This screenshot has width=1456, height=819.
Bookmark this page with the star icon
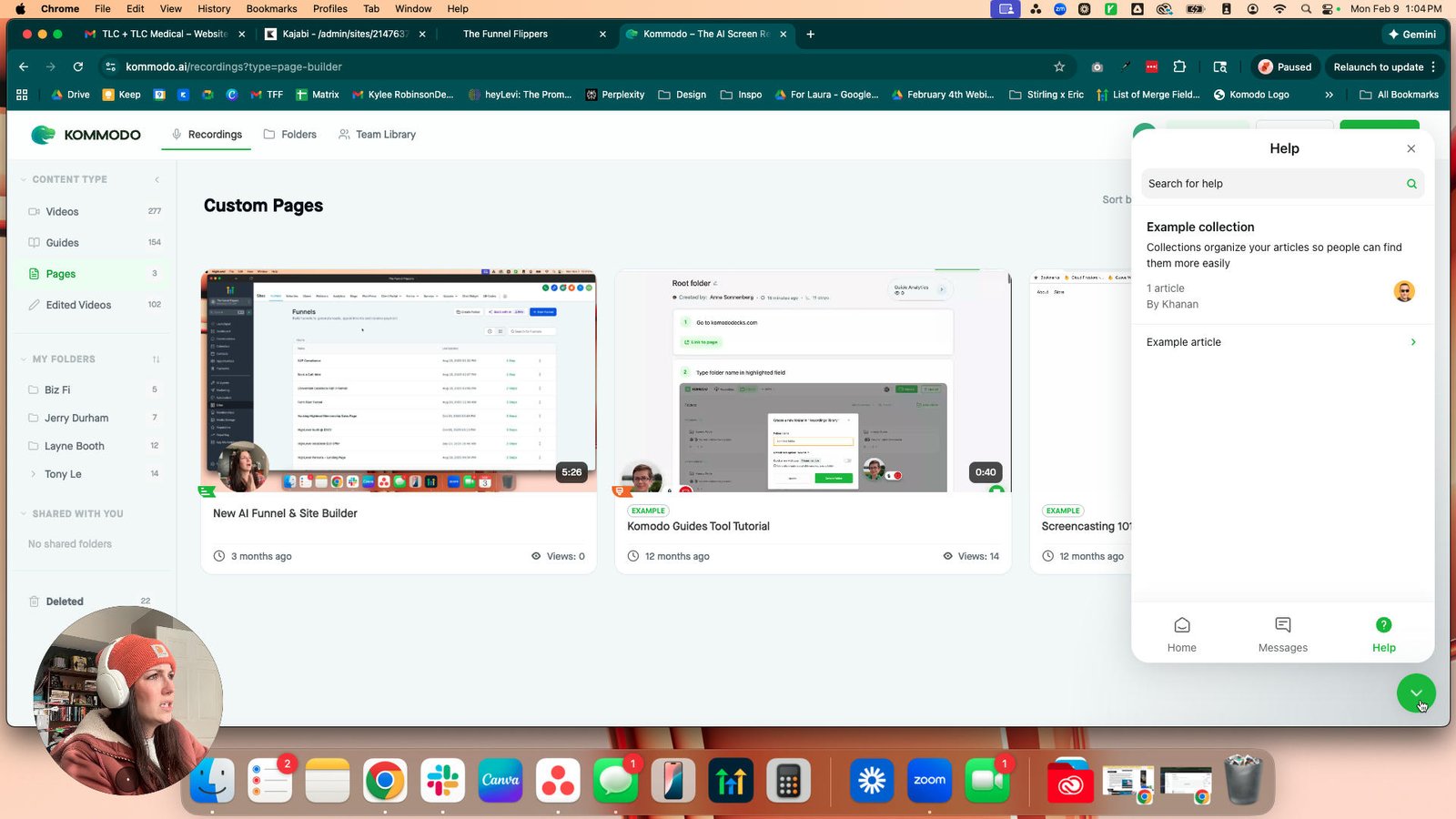point(1059,66)
